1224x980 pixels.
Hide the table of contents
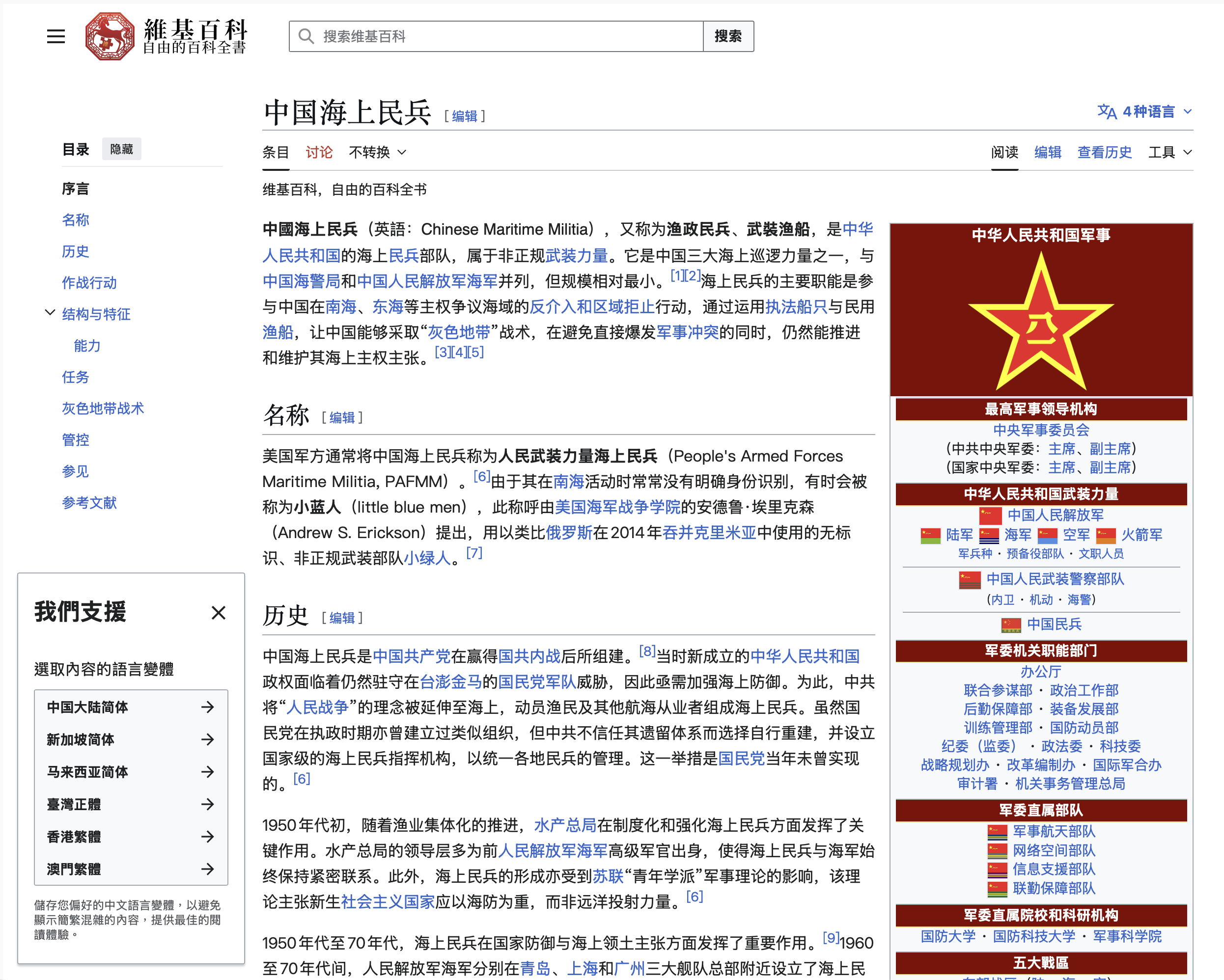[121, 149]
